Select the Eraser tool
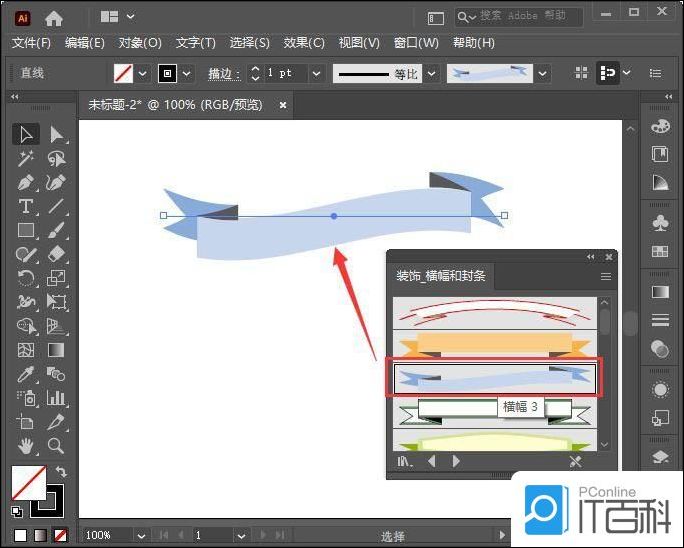 pyautogui.click(x=56, y=254)
